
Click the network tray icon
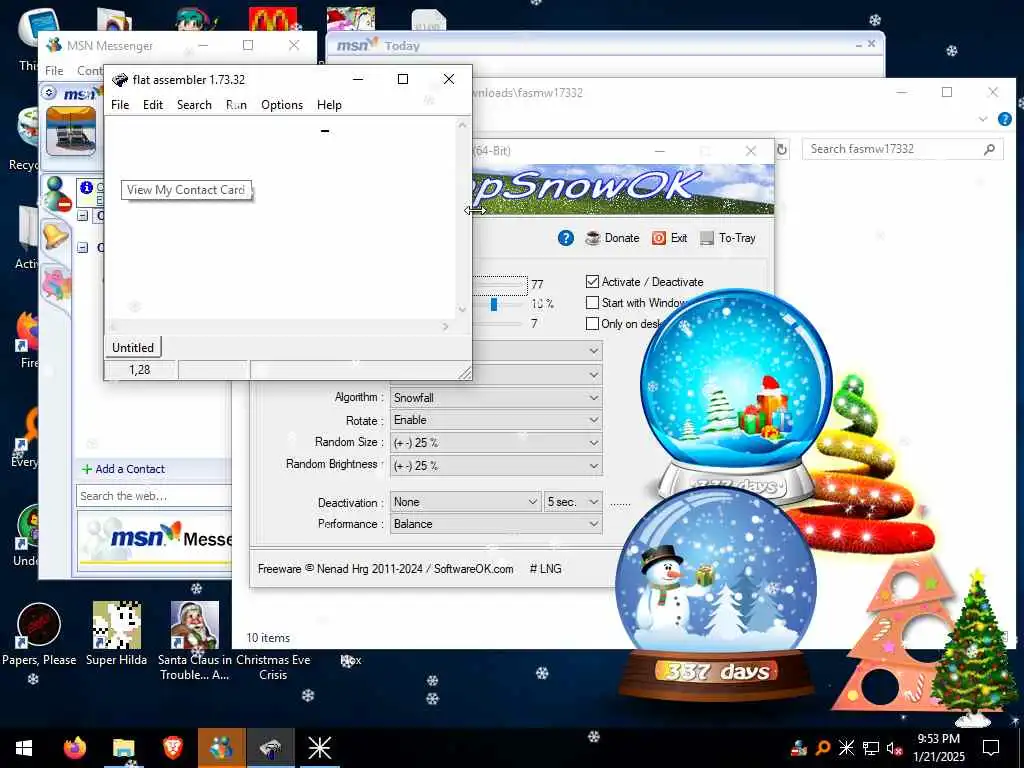pyautogui.click(x=871, y=748)
